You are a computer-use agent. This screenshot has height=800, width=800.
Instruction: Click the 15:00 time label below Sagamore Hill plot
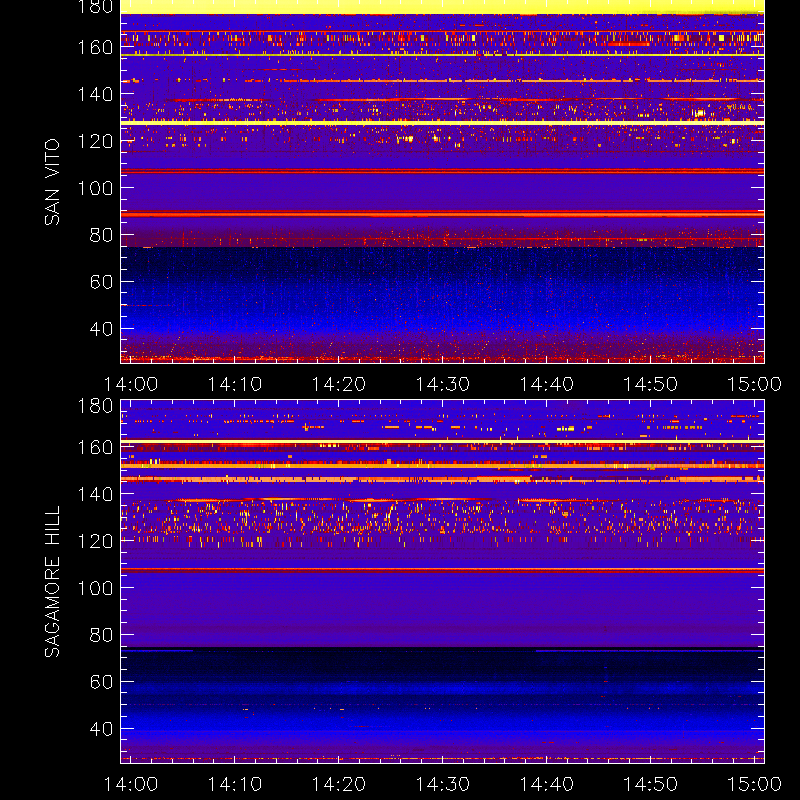coord(754,784)
